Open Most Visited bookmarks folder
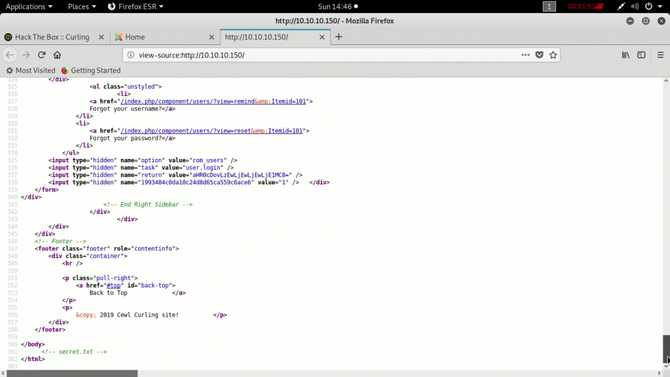The height and width of the screenshot is (377, 670). click(x=31, y=71)
